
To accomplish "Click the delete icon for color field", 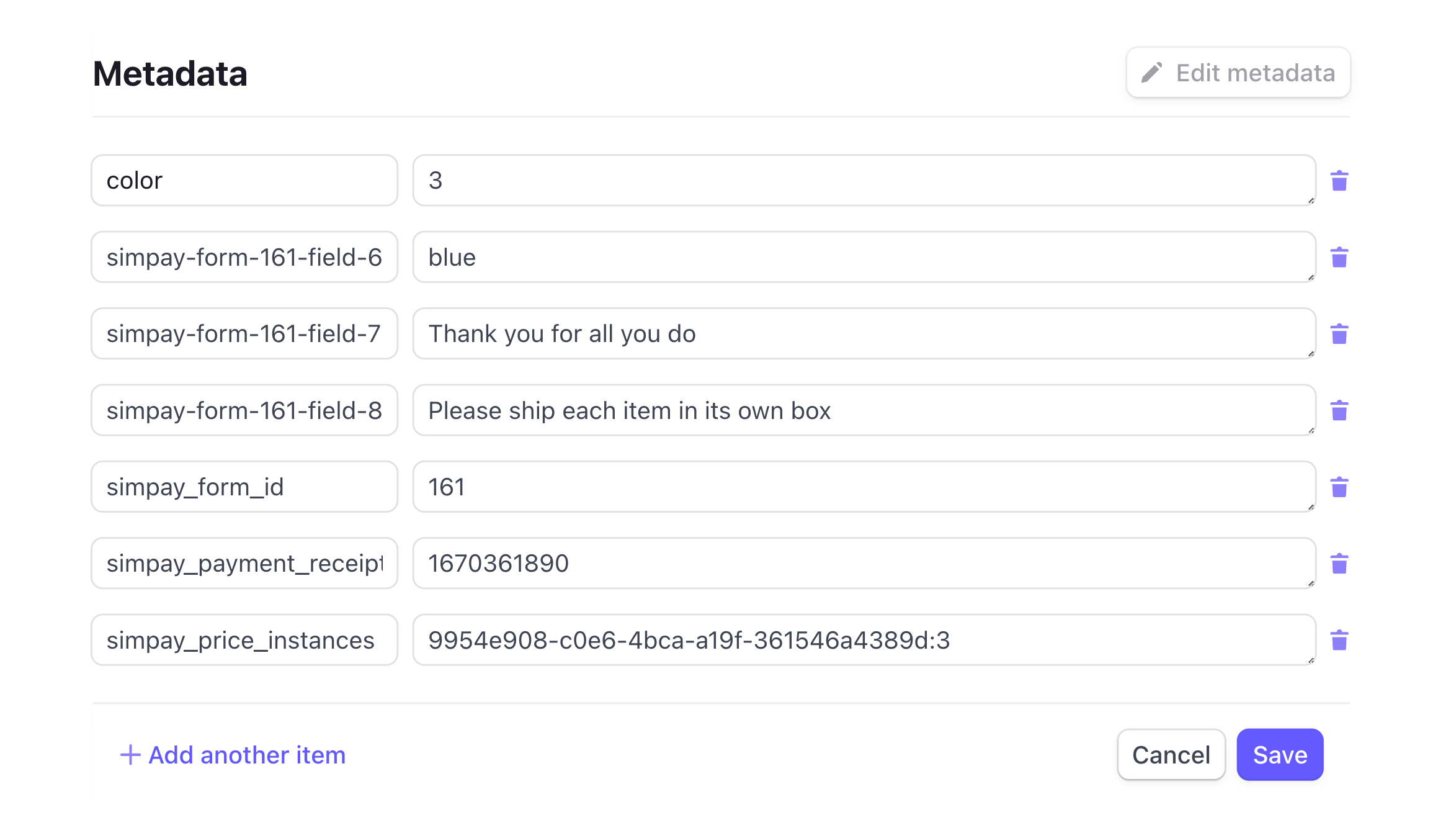I will [1338, 180].
